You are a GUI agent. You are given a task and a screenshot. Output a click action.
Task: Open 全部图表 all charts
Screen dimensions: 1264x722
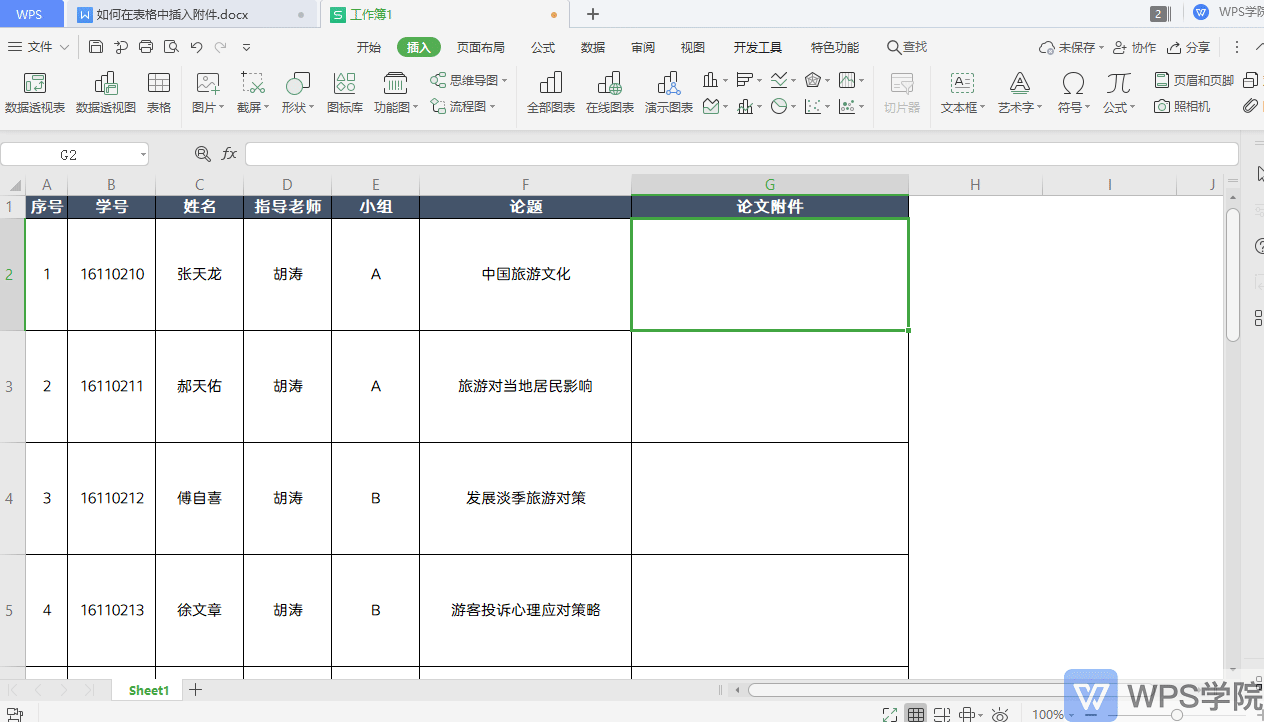tap(551, 93)
